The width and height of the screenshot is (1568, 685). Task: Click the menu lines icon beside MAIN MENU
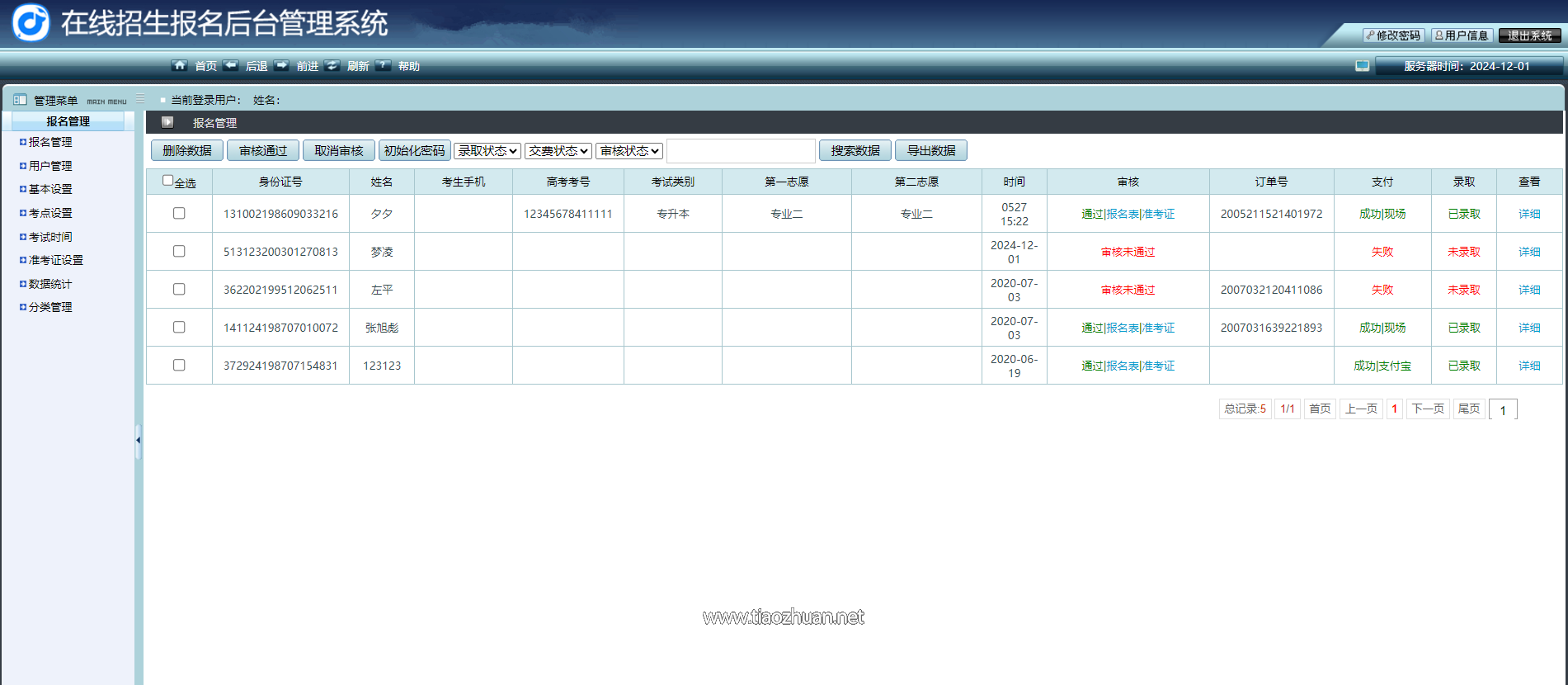140,98
